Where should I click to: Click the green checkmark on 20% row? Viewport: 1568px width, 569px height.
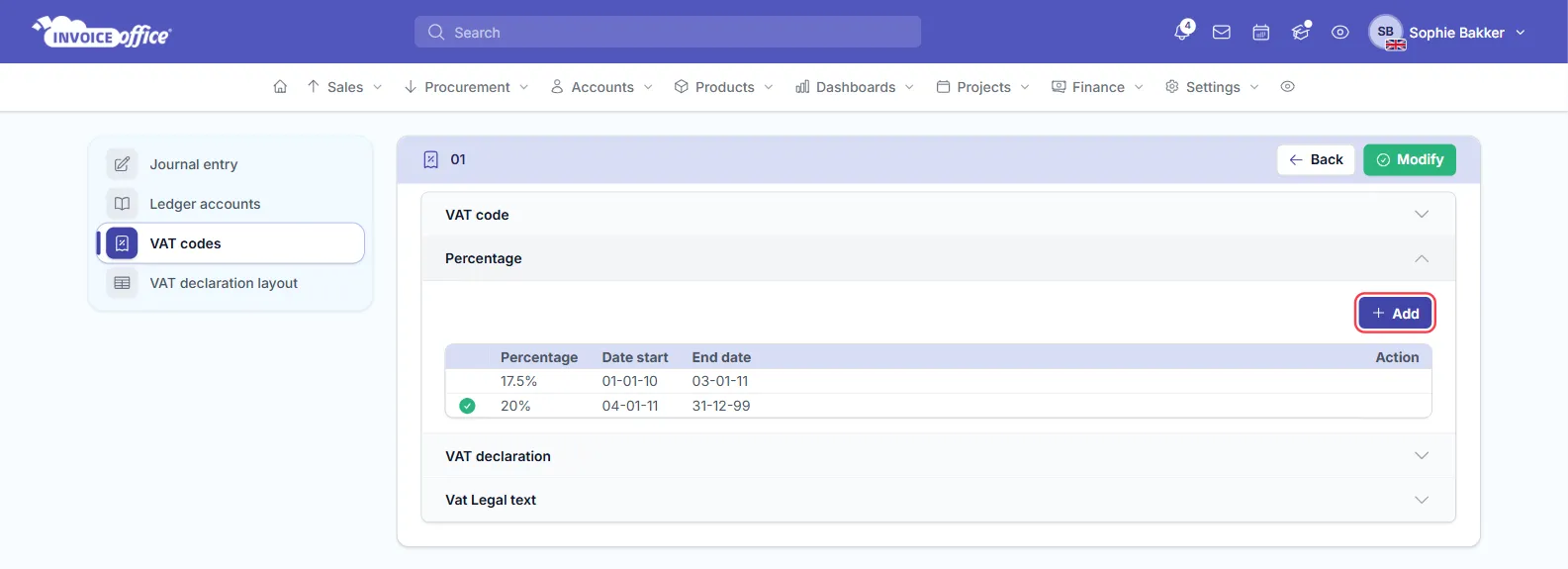[x=467, y=406]
